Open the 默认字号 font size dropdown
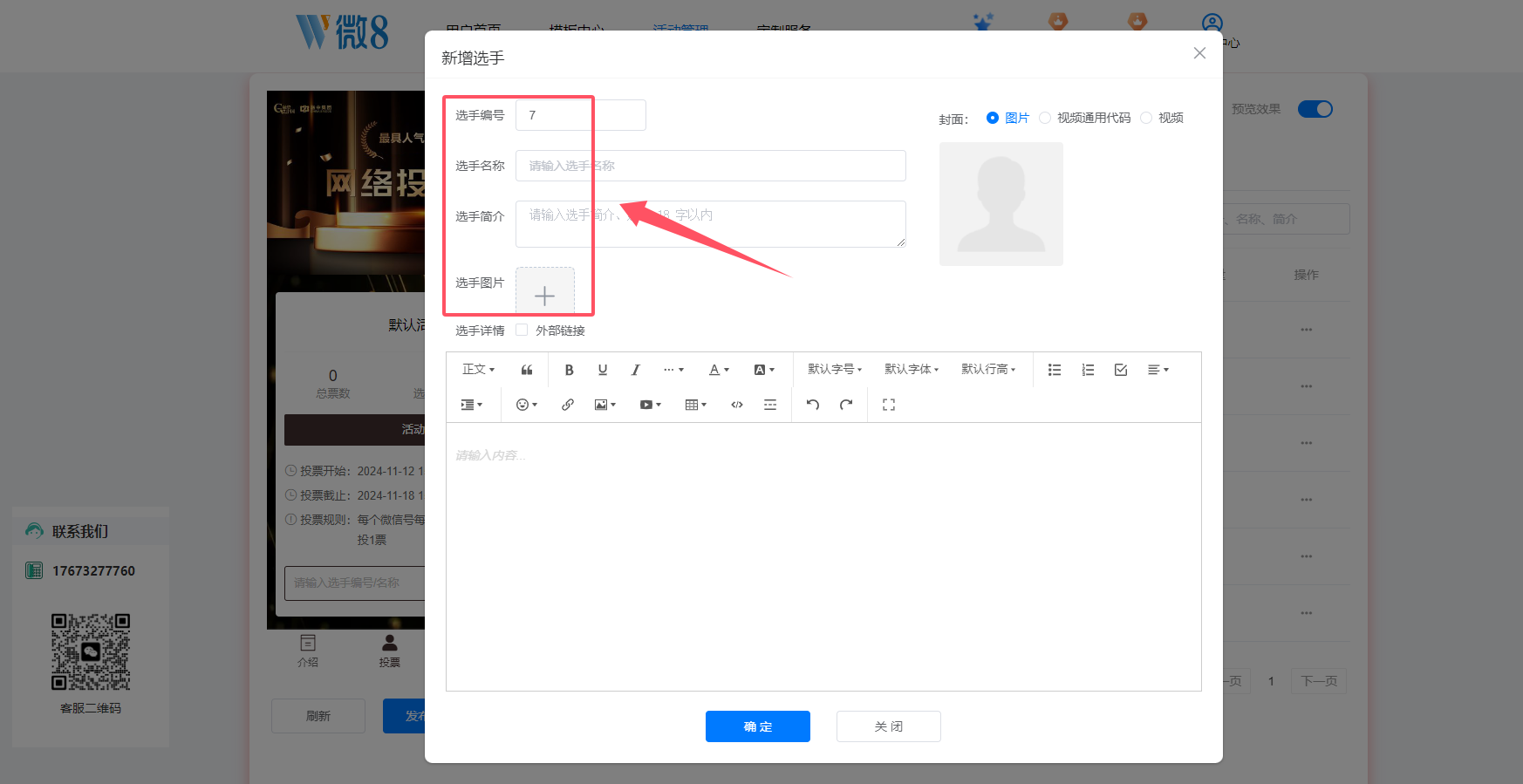Screen dimensions: 1523x784 tap(835, 370)
